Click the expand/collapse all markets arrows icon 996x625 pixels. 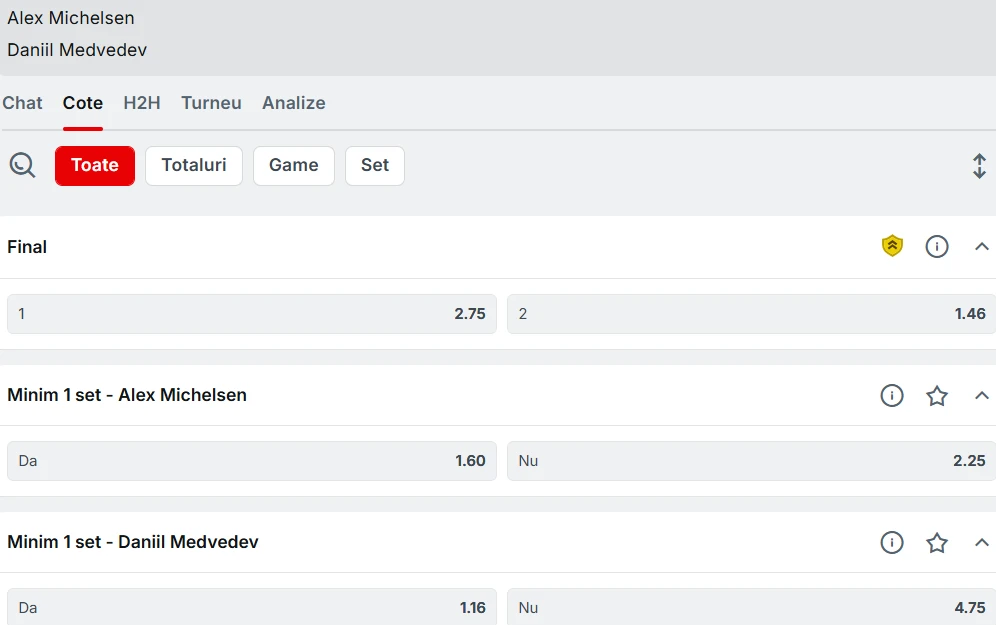tap(979, 166)
